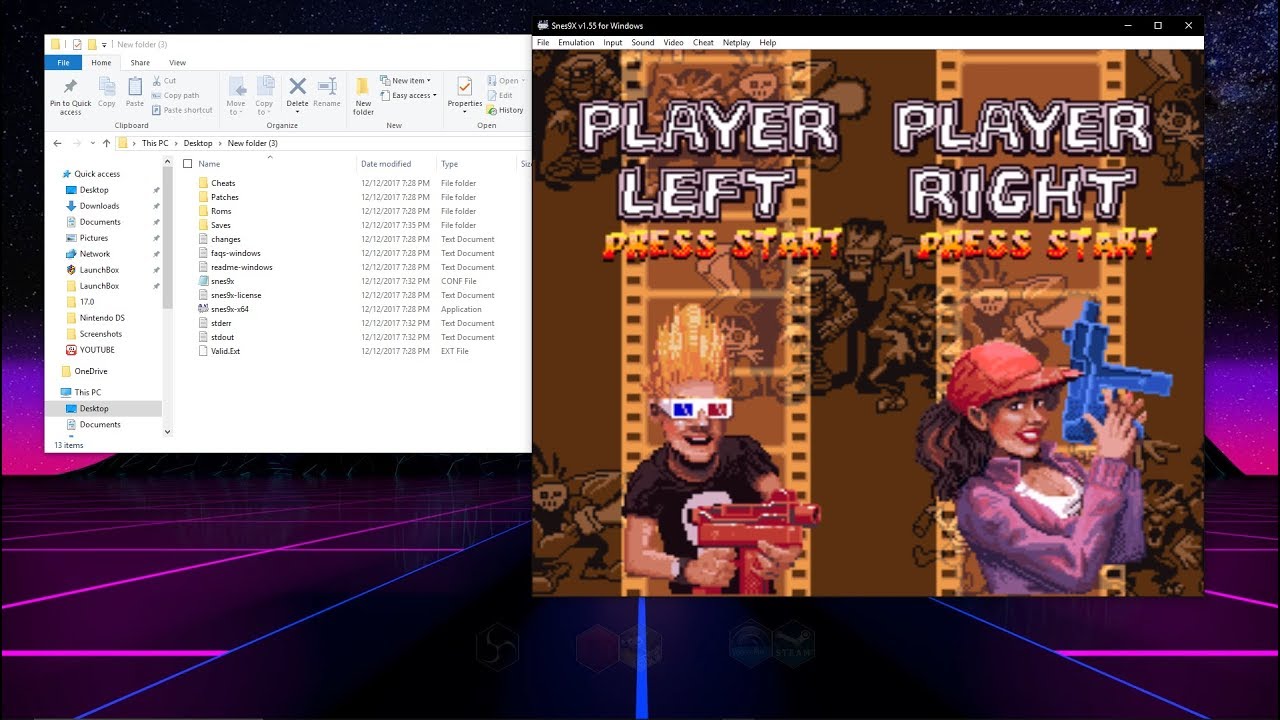Open the Customize Quick Access Toolbar arrow

104,44
